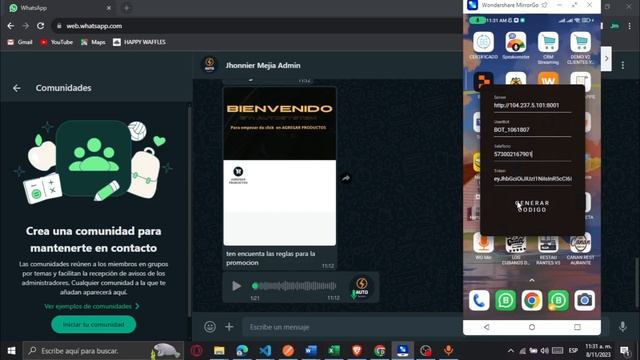Click the Windows taskbar search box
Viewport: 640px width, 360px height.
tap(103, 351)
